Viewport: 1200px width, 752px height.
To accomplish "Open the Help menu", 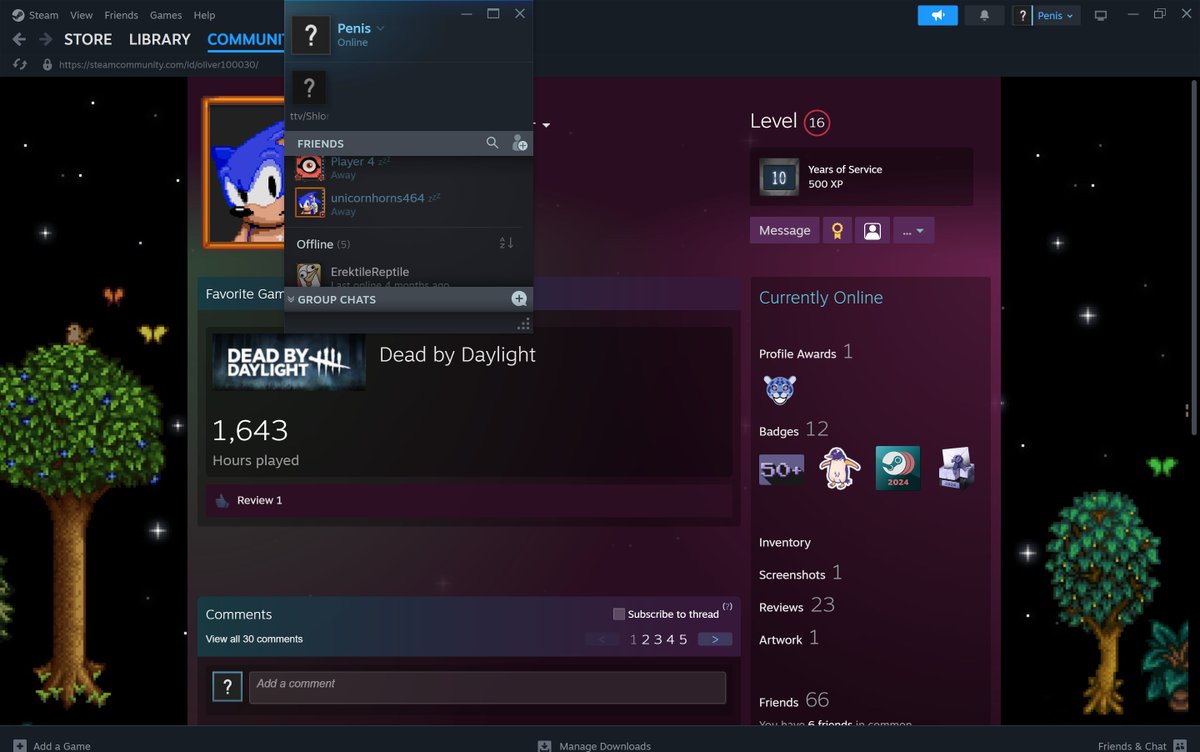I will pos(204,15).
